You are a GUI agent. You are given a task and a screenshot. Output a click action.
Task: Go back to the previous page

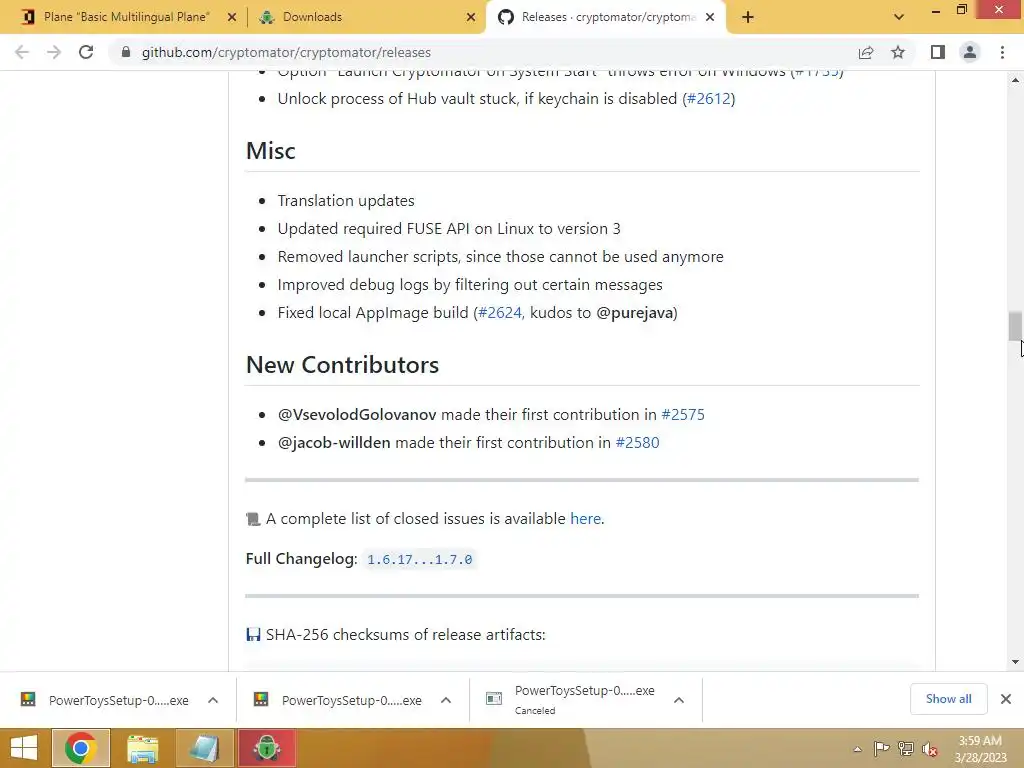coord(22,52)
